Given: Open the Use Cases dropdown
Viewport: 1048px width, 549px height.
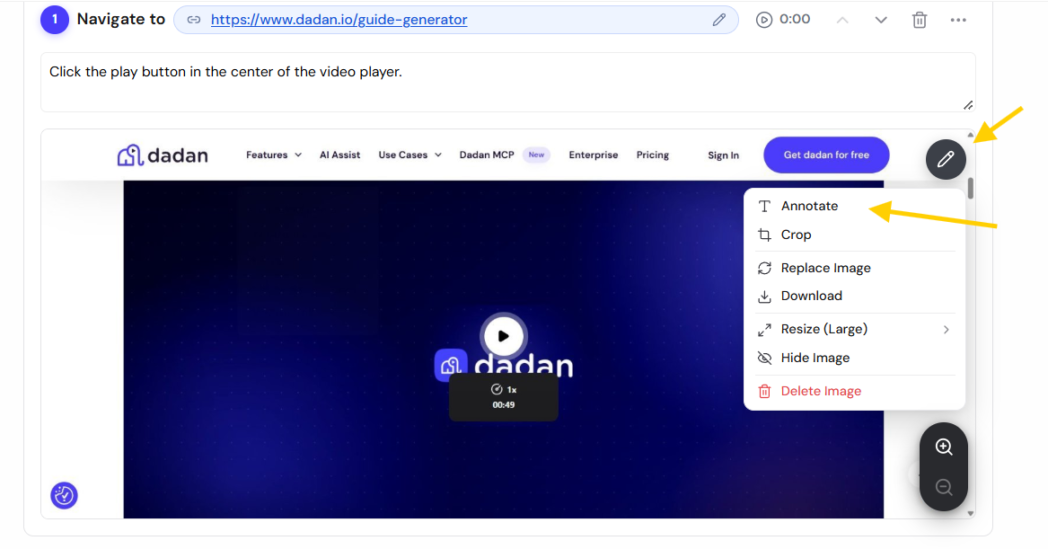Looking at the screenshot, I should (x=410, y=155).
